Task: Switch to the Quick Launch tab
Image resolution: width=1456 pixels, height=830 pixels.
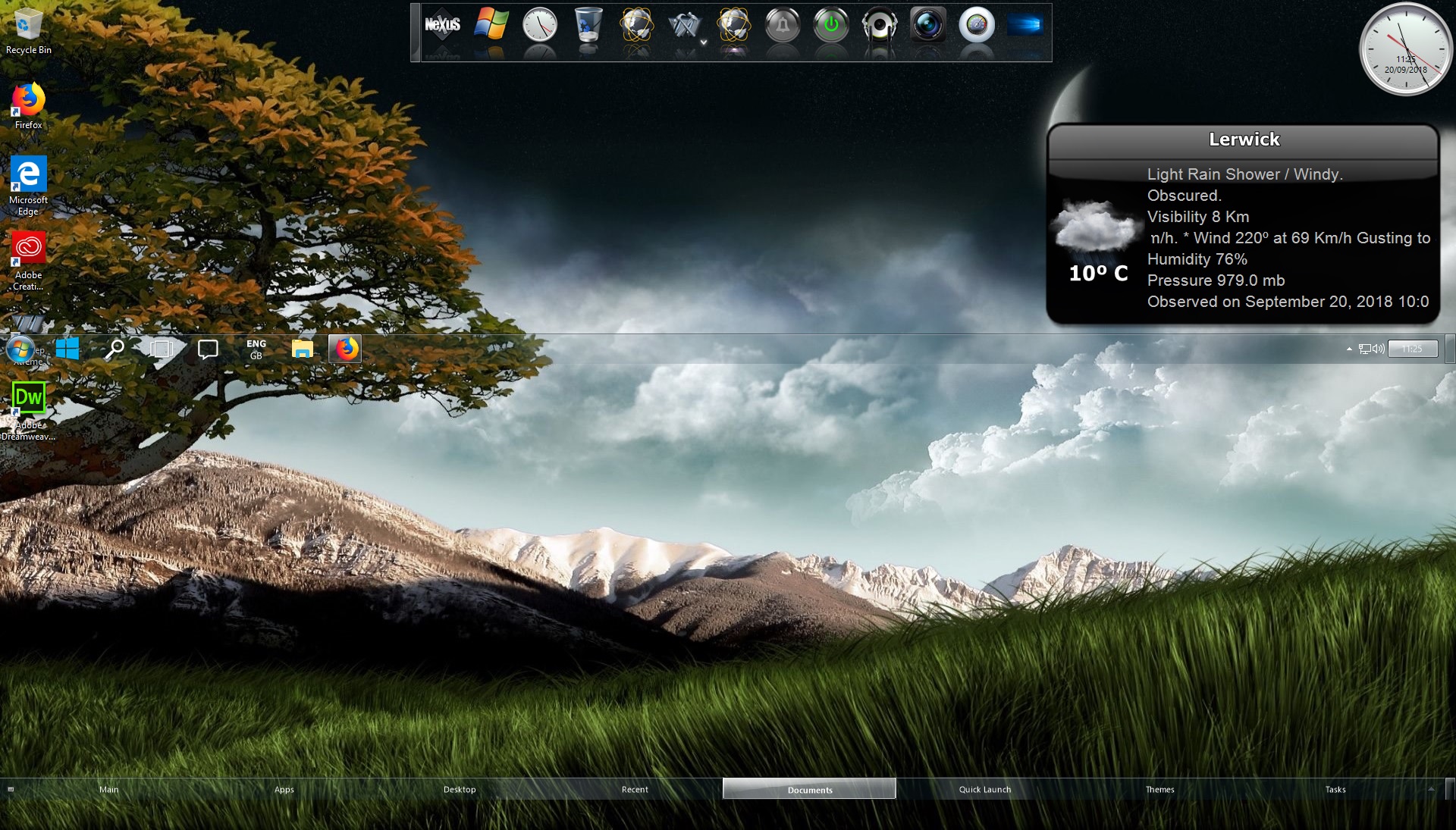Action: point(984,789)
